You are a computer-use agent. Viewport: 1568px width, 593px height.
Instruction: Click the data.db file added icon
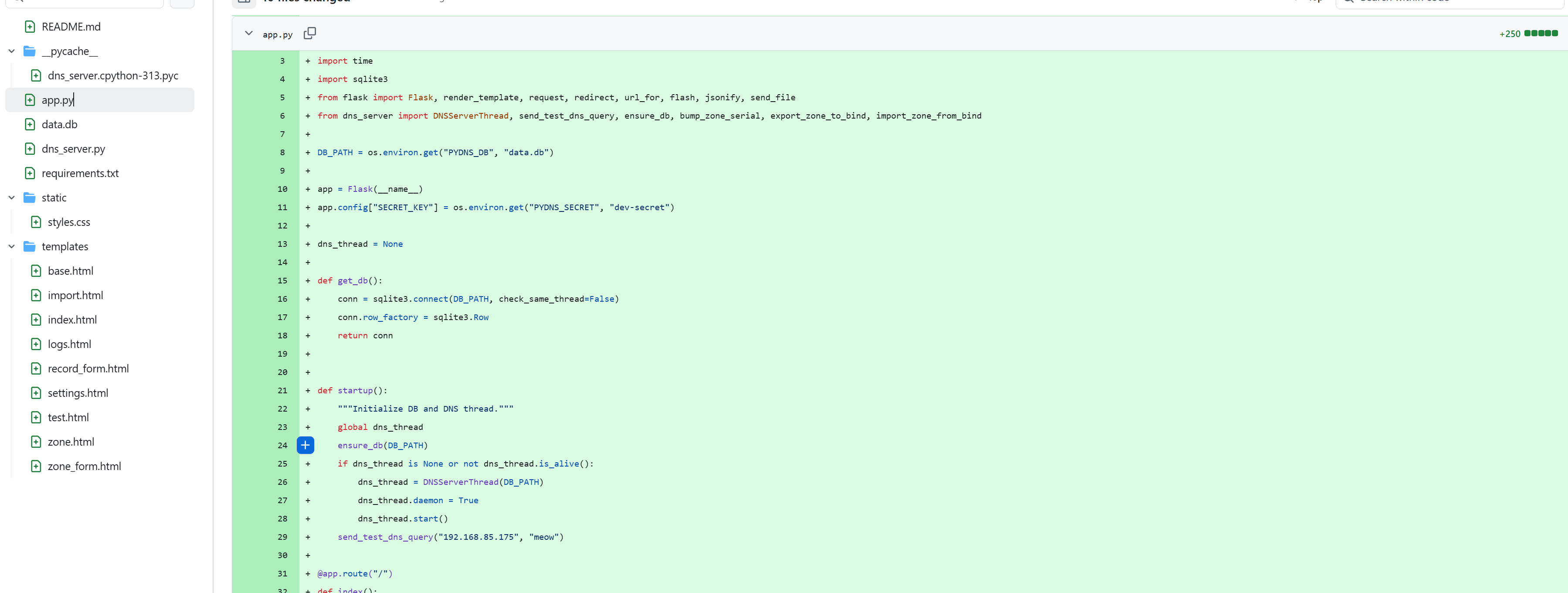coord(30,124)
